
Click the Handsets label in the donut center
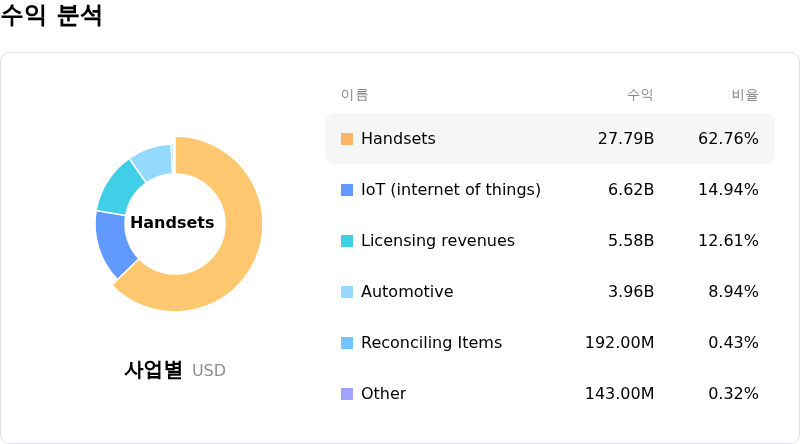172,223
